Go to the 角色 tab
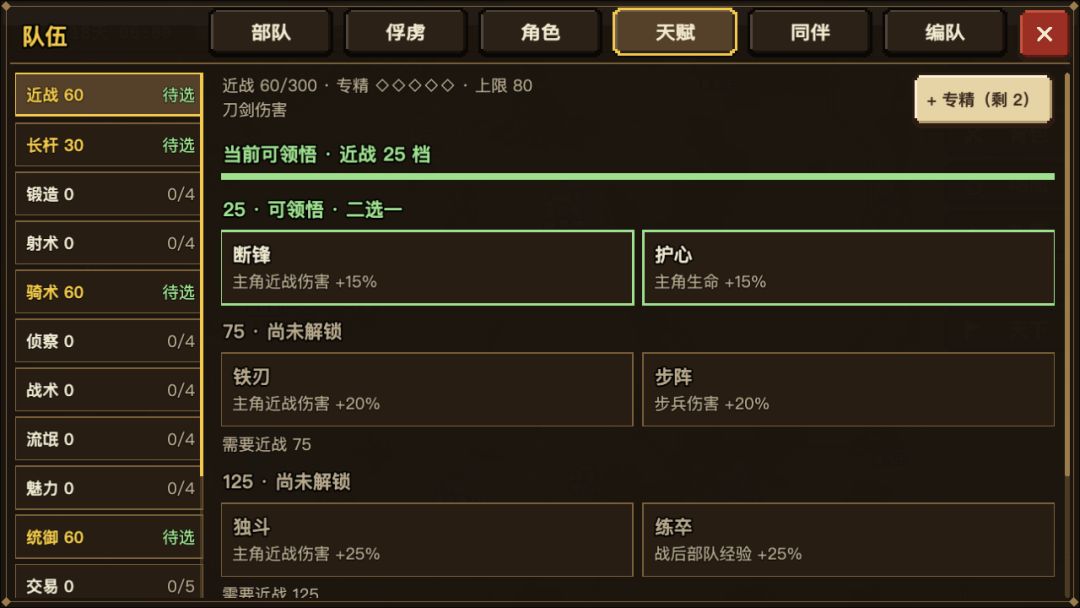This screenshot has height=608, width=1080. click(541, 32)
